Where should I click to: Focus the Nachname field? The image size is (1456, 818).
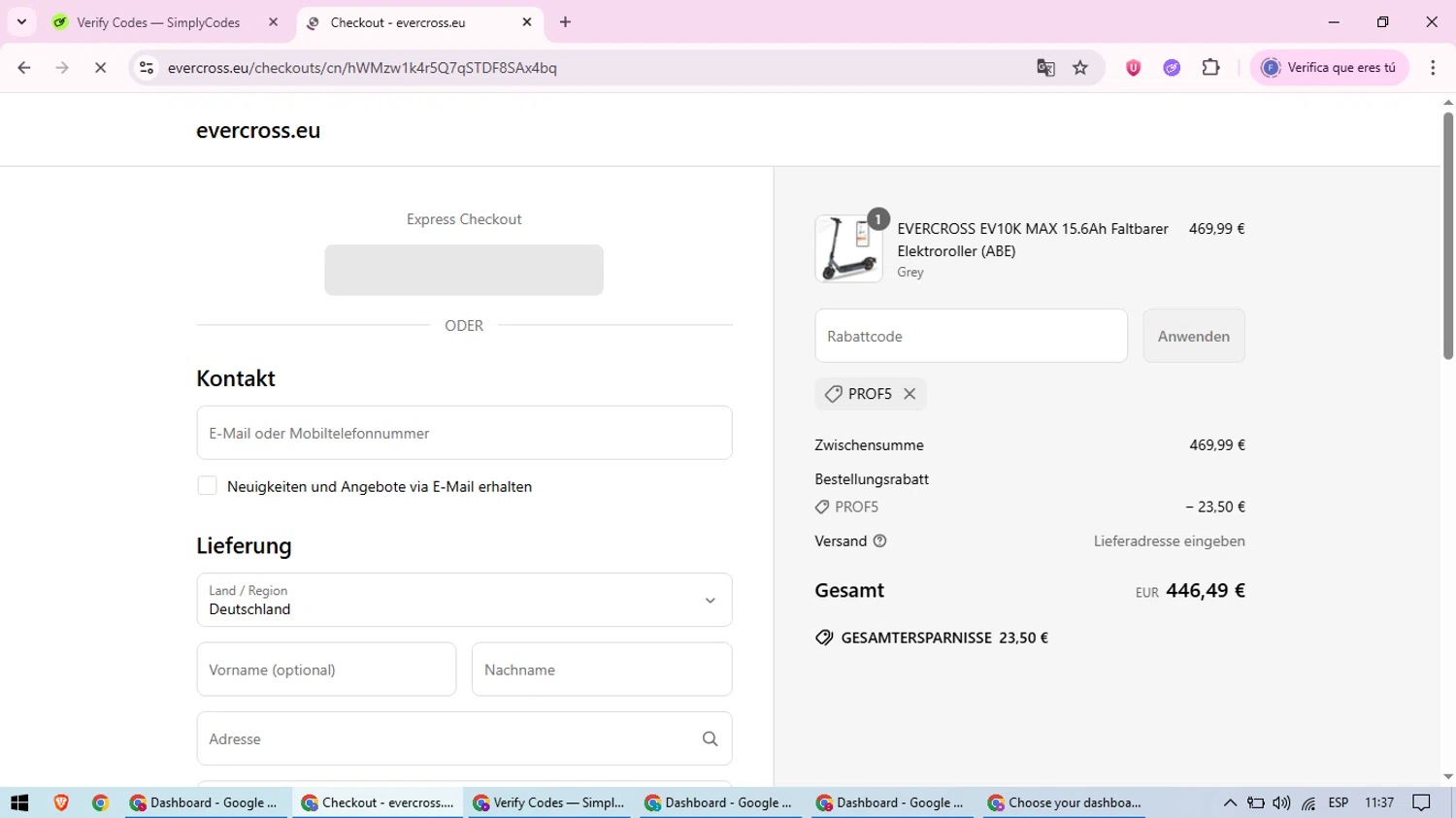[602, 670]
